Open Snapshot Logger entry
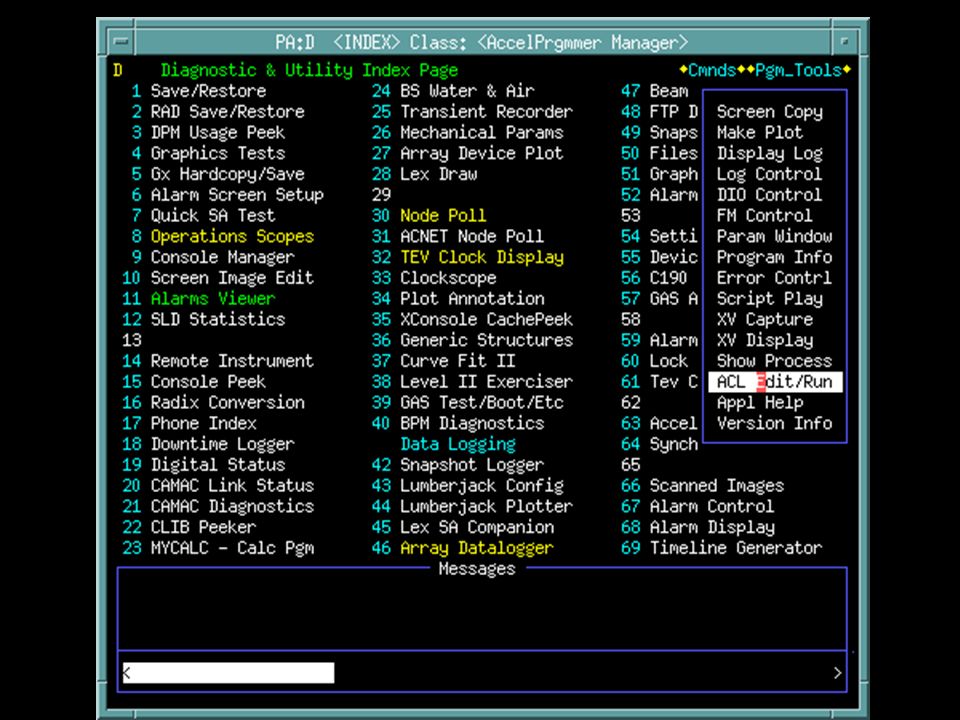This screenshot has height=720, width=960. click(471, 465)
